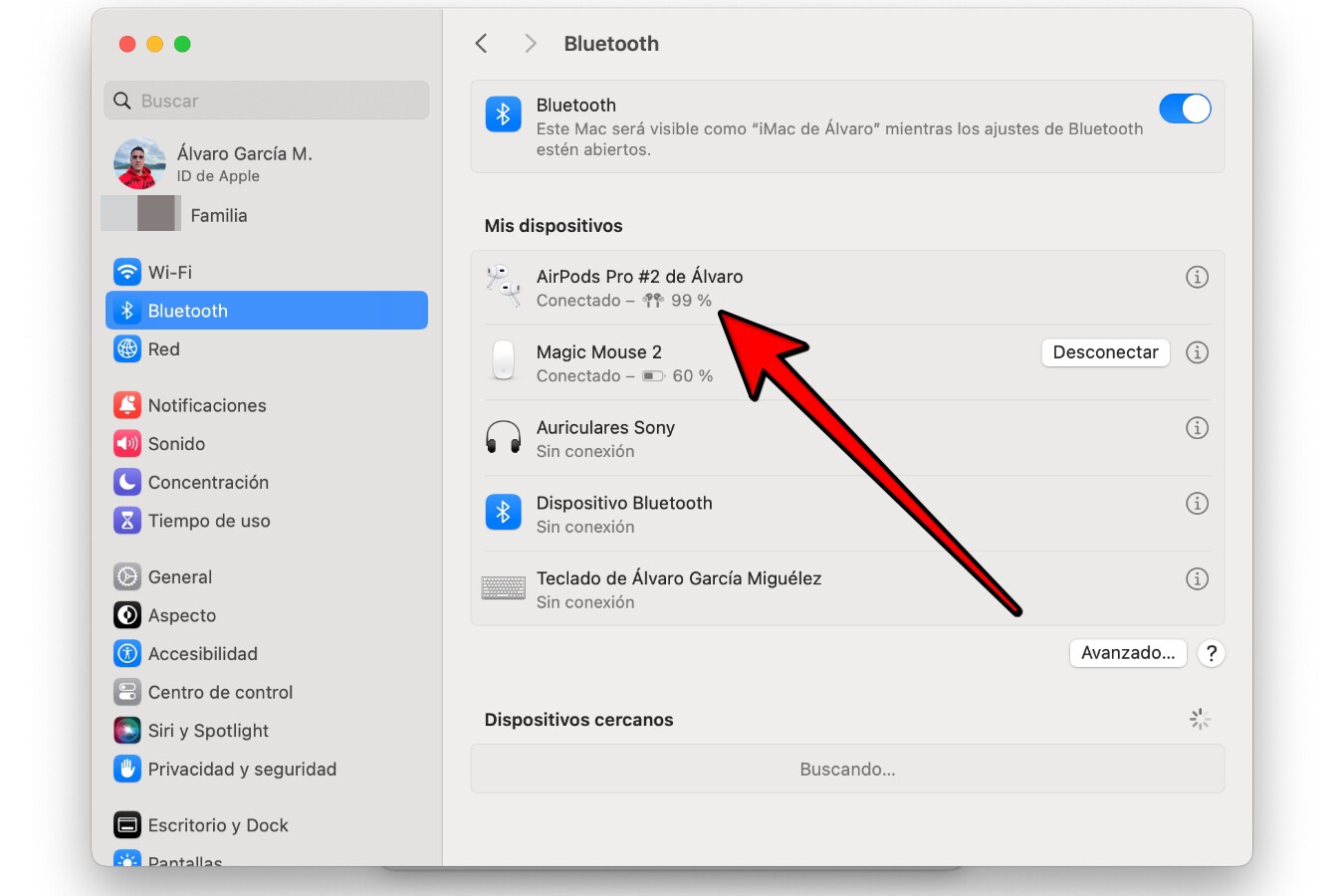Click the Red globe icon
The width and height of the screenshot is (1344, 896).
[x=127, y=349]
